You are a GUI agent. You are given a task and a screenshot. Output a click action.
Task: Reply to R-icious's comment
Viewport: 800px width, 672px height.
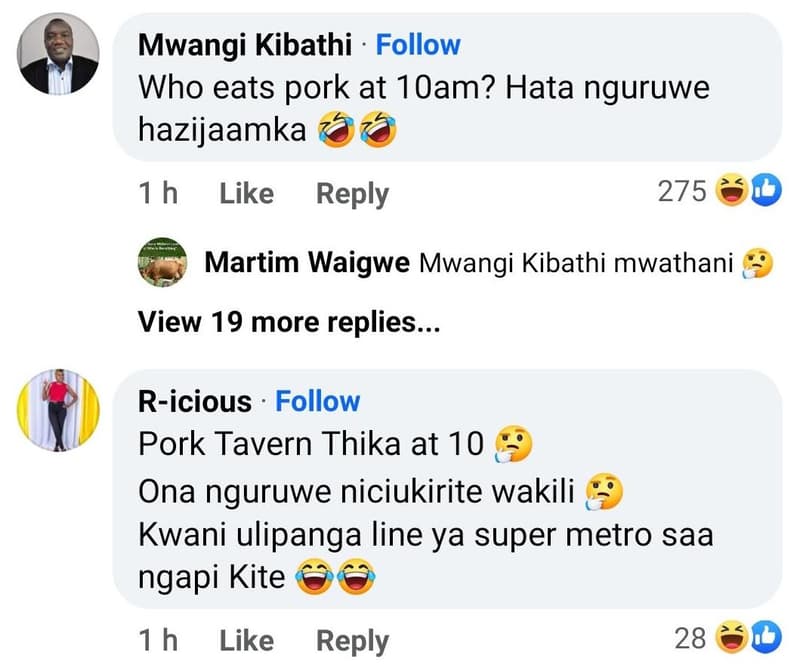point(352,640)
